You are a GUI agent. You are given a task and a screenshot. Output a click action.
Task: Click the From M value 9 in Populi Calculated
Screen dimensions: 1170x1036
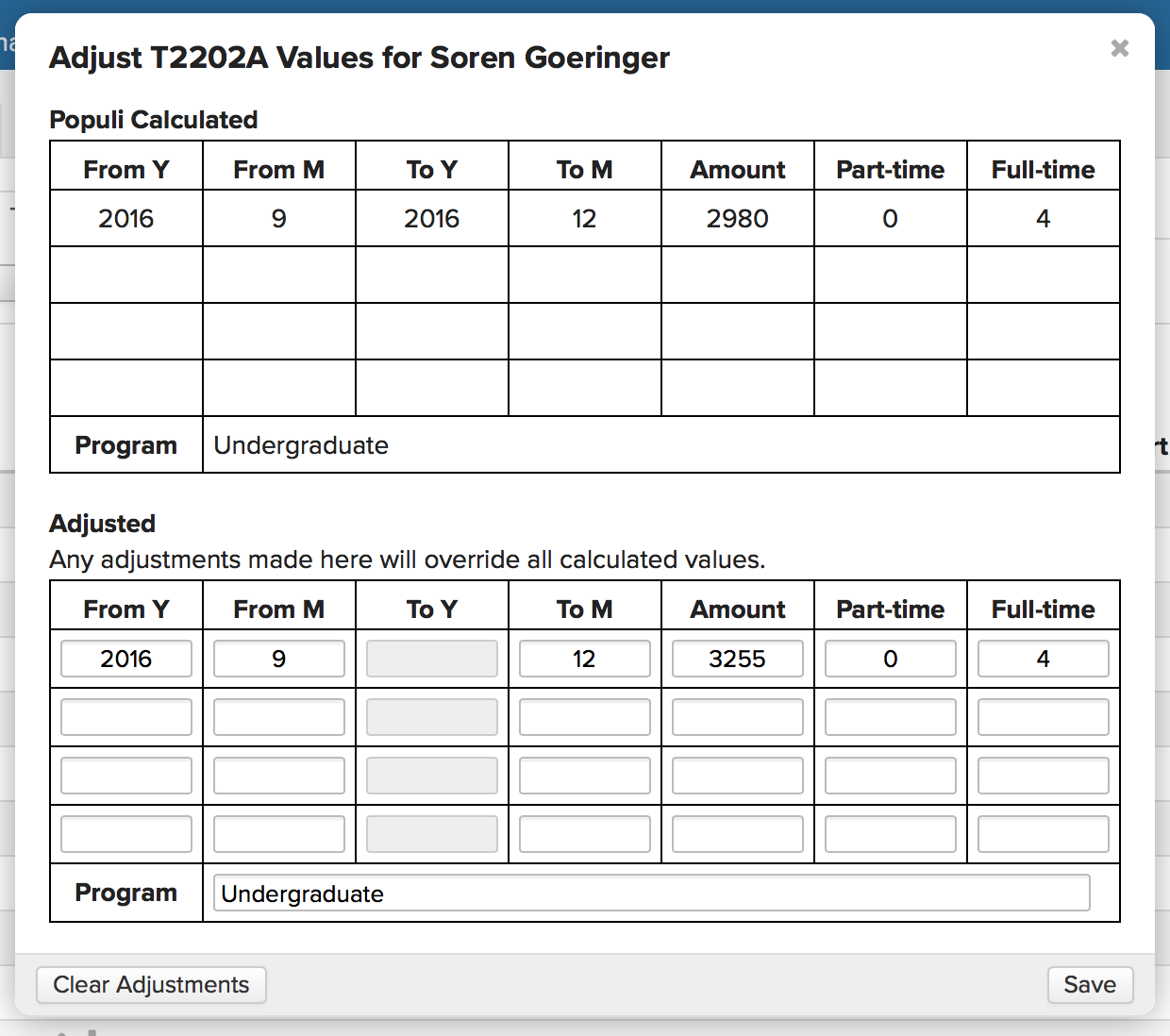279,219
